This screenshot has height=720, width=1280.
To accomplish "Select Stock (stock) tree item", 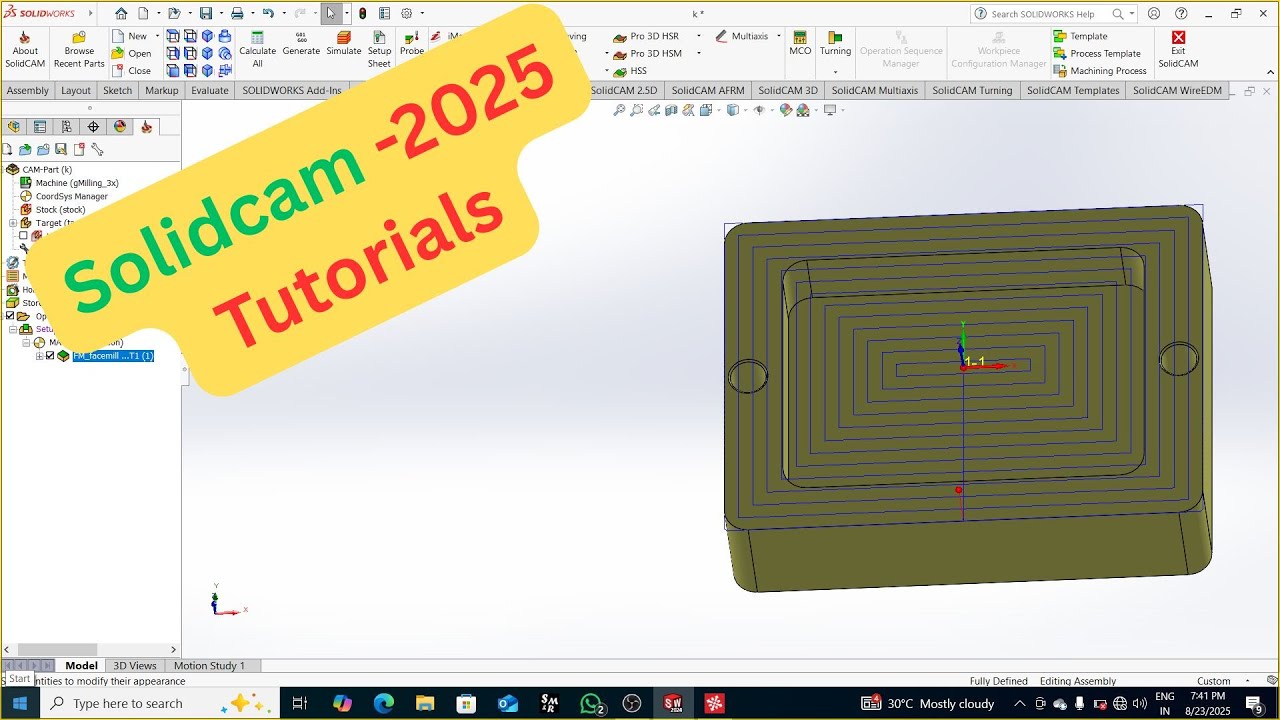I will 53,210.
